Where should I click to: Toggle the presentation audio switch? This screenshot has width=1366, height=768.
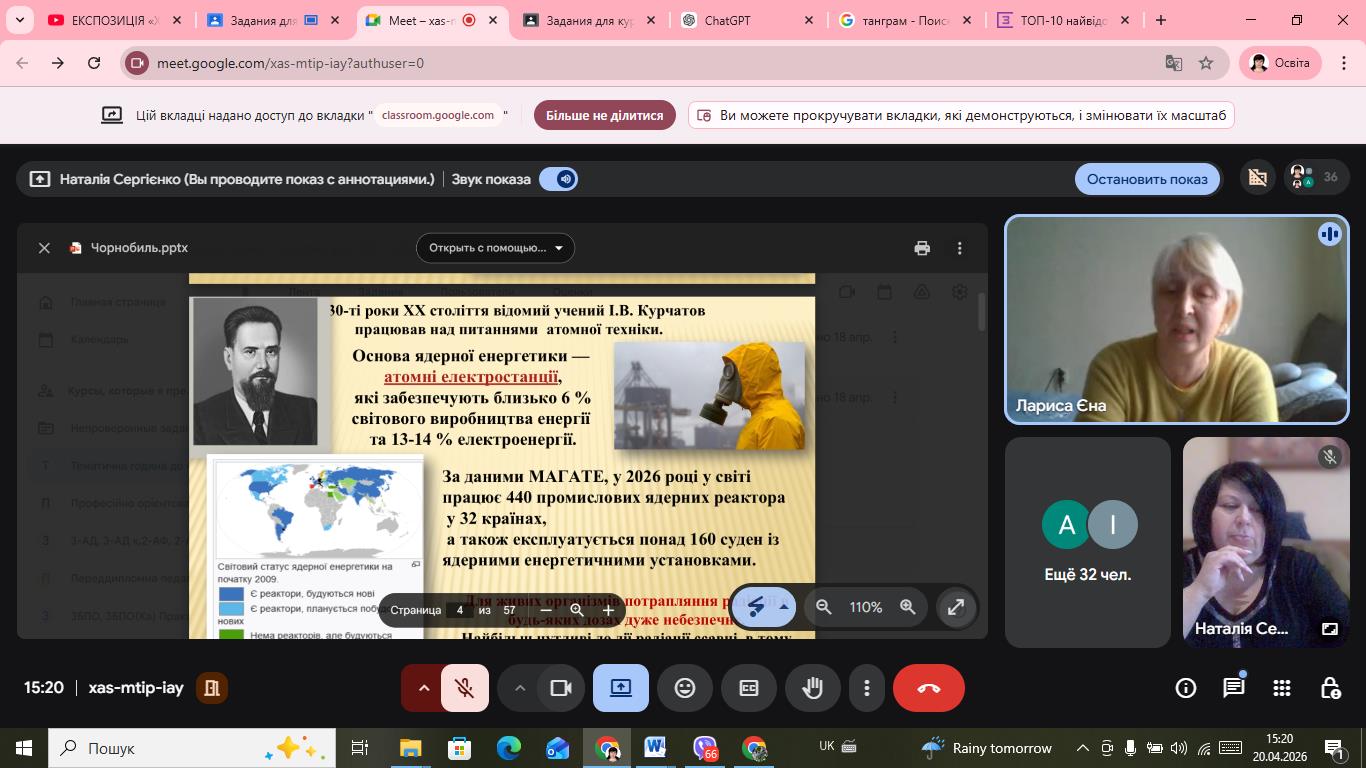(x=558, y=179)
